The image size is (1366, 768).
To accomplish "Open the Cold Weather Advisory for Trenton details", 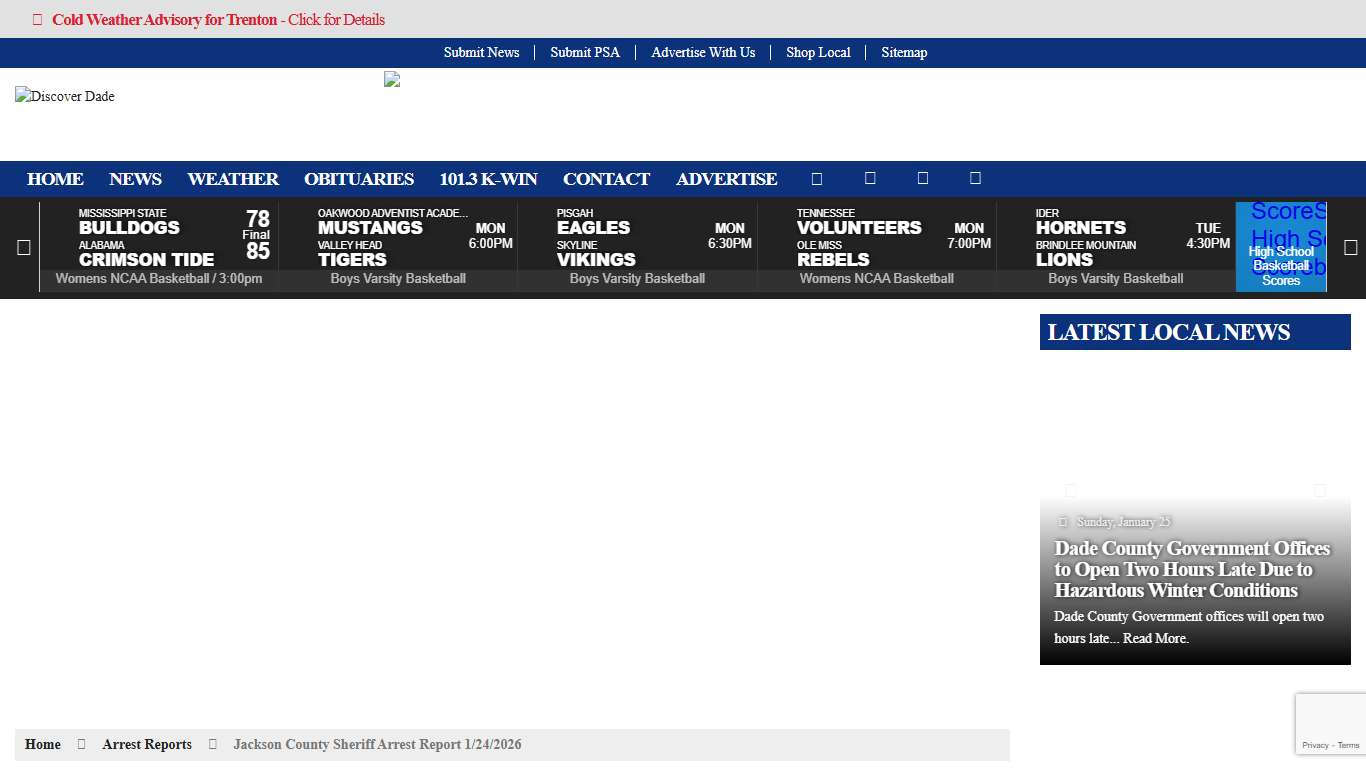I will (x=217, y=20).
